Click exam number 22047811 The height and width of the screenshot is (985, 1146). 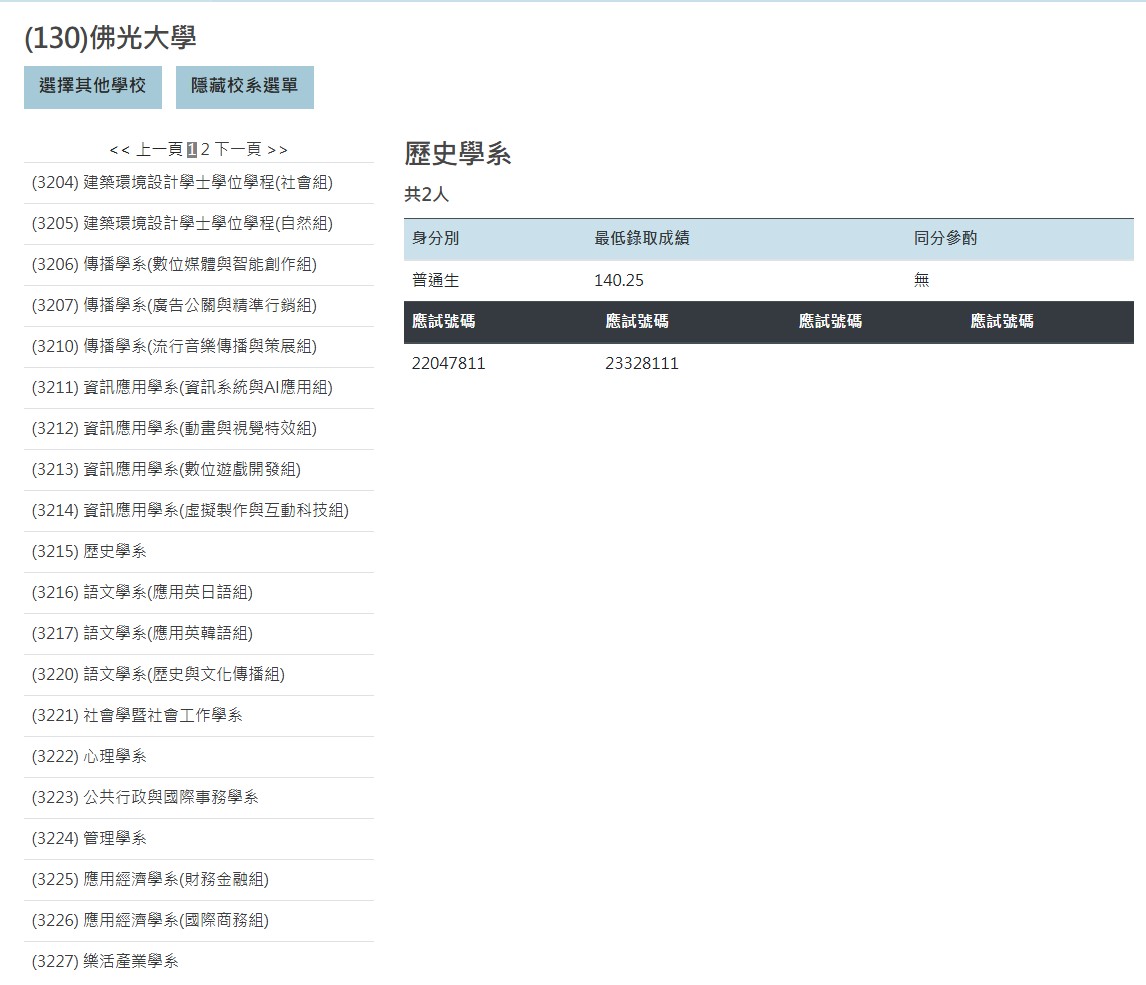point(449,363)
